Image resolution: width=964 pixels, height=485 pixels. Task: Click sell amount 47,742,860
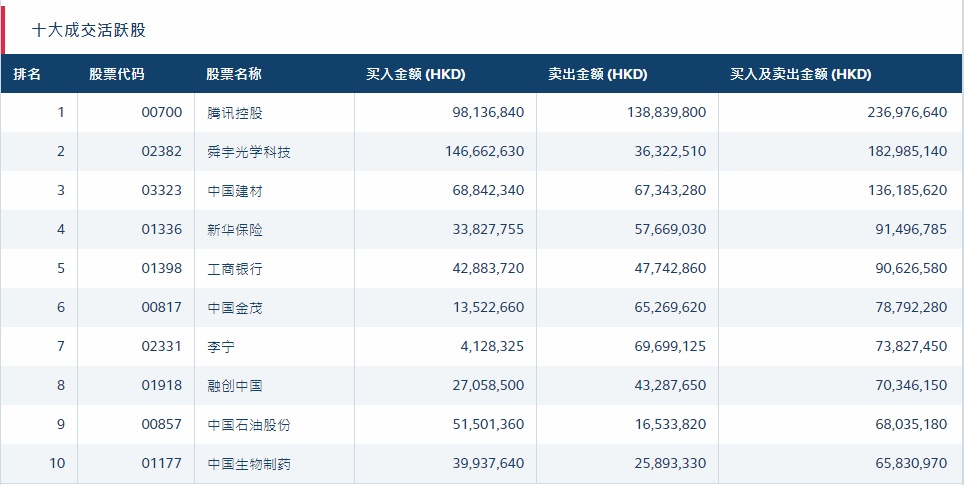(x=669, y=269)
